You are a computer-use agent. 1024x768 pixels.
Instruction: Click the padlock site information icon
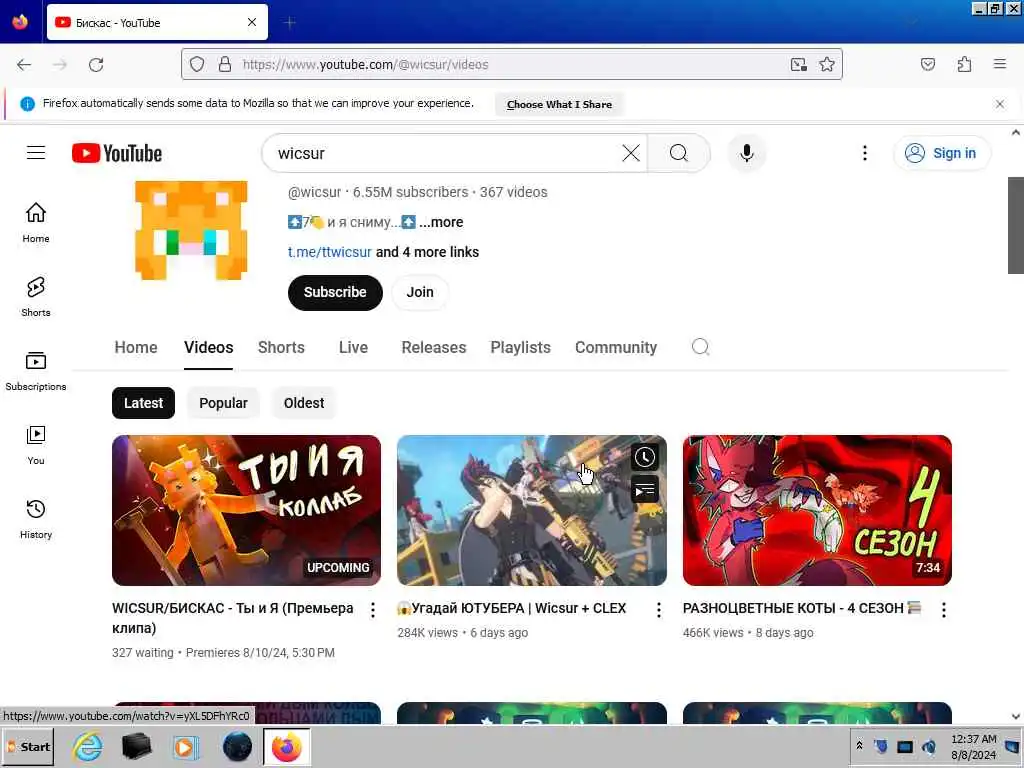point(225,64)
